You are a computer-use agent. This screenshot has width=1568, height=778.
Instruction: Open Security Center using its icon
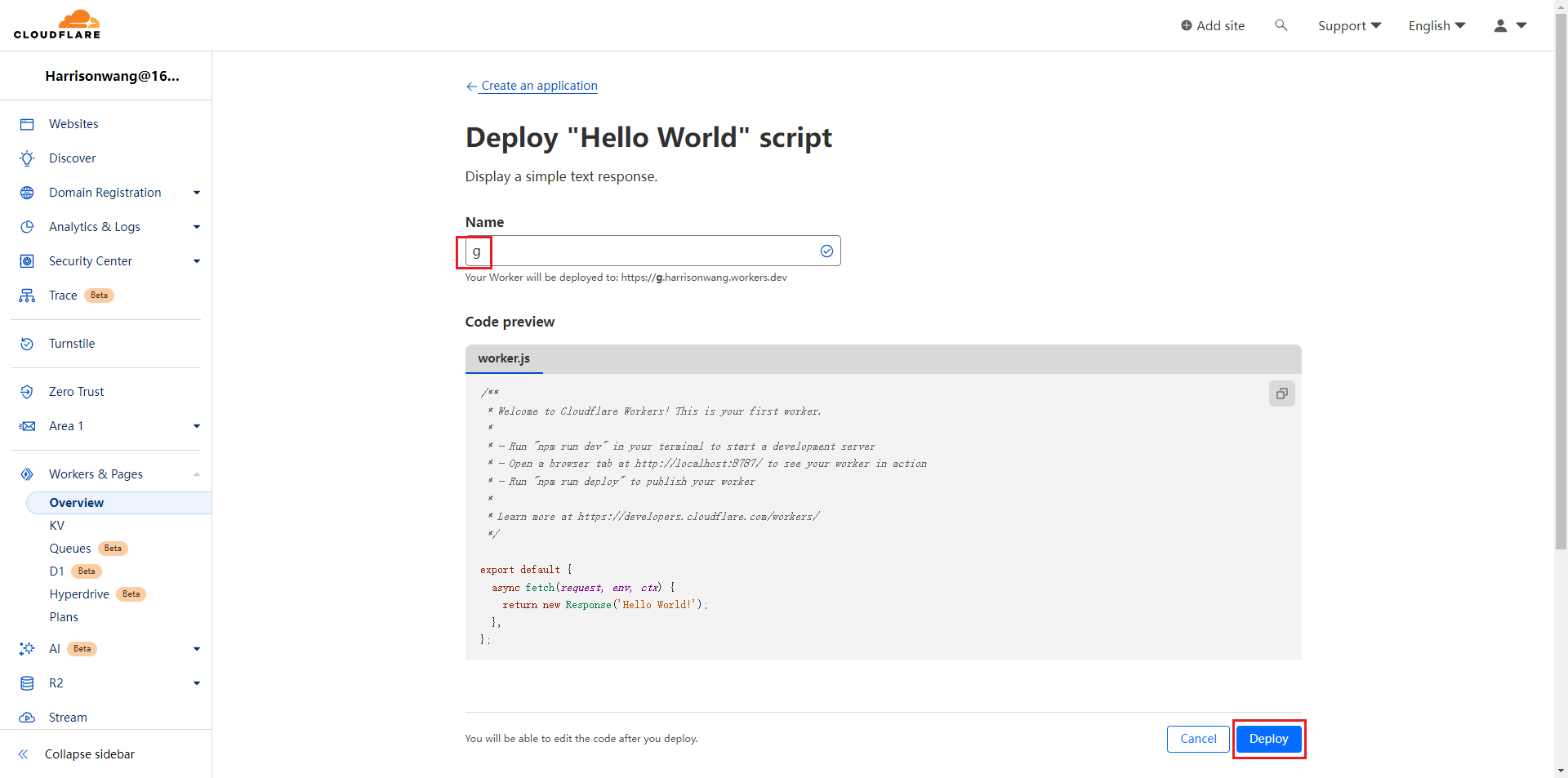tap(27, 261)
